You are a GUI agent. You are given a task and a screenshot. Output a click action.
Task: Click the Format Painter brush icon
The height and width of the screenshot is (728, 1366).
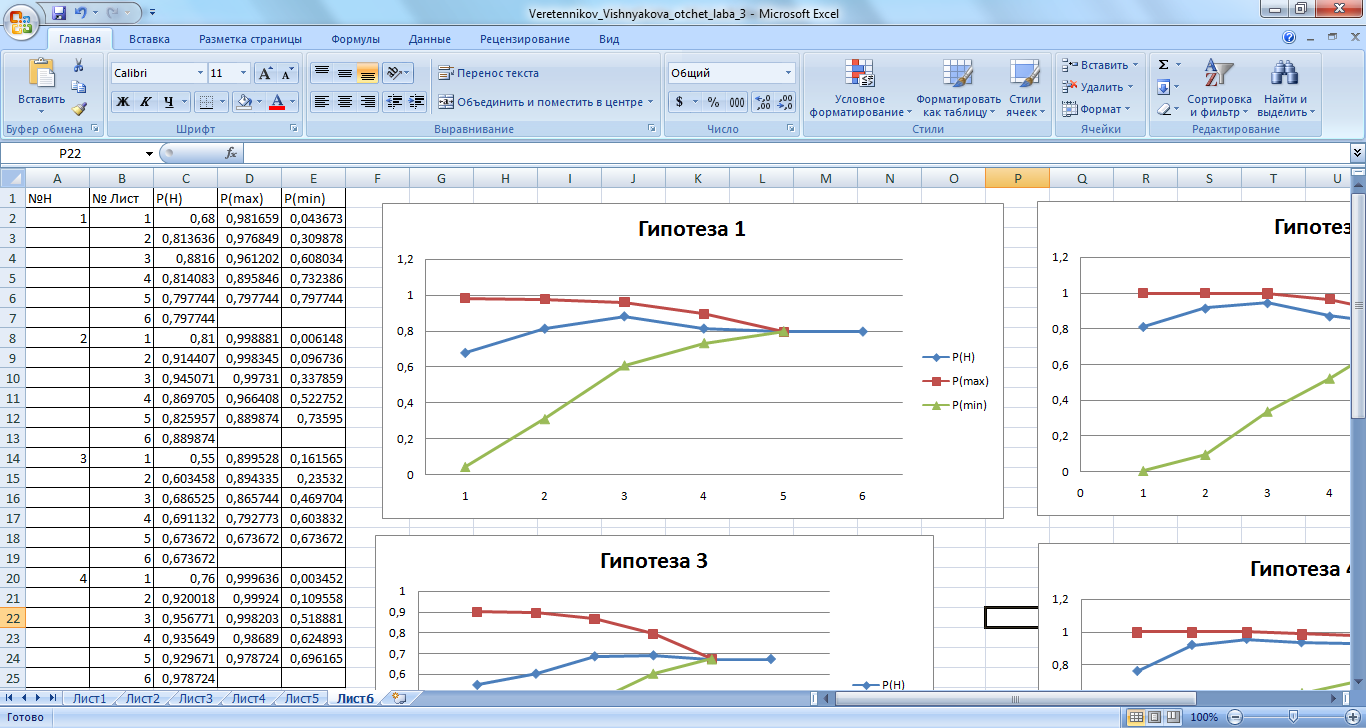pos(79,109)
